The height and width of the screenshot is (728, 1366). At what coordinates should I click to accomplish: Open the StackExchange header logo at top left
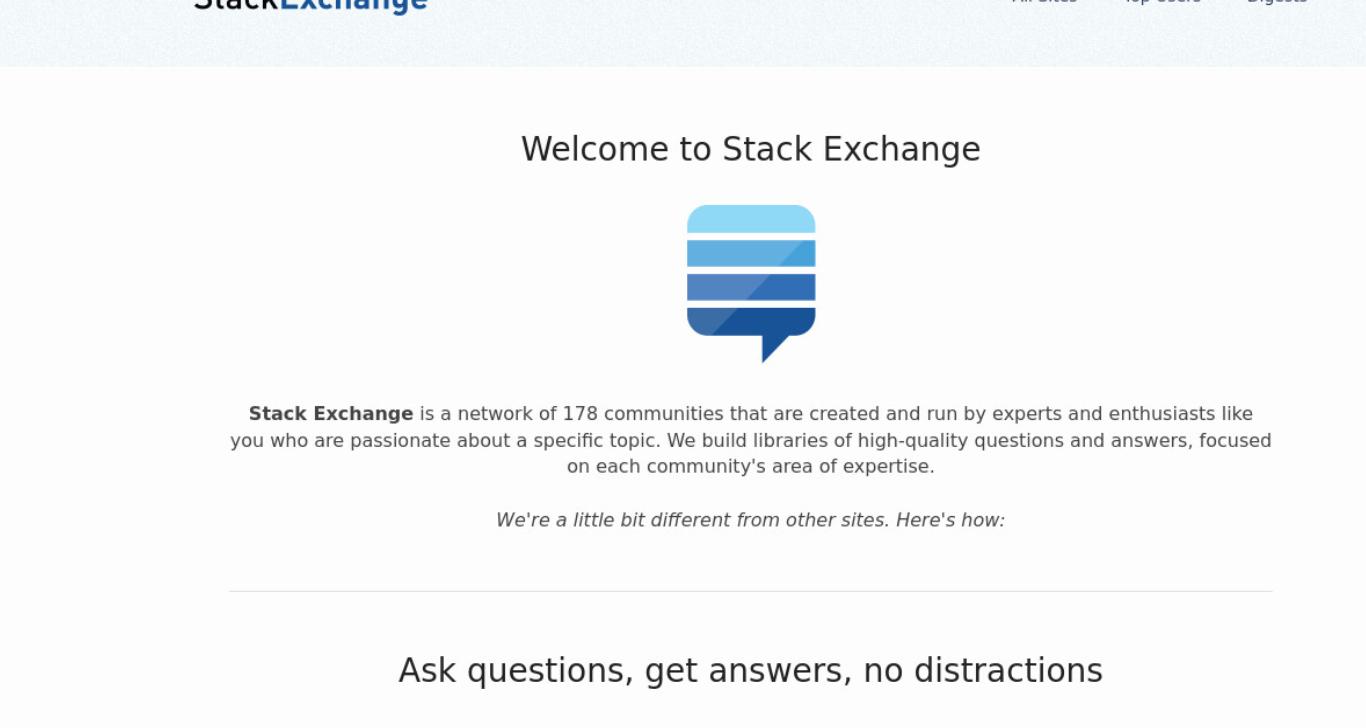(311, 5)
